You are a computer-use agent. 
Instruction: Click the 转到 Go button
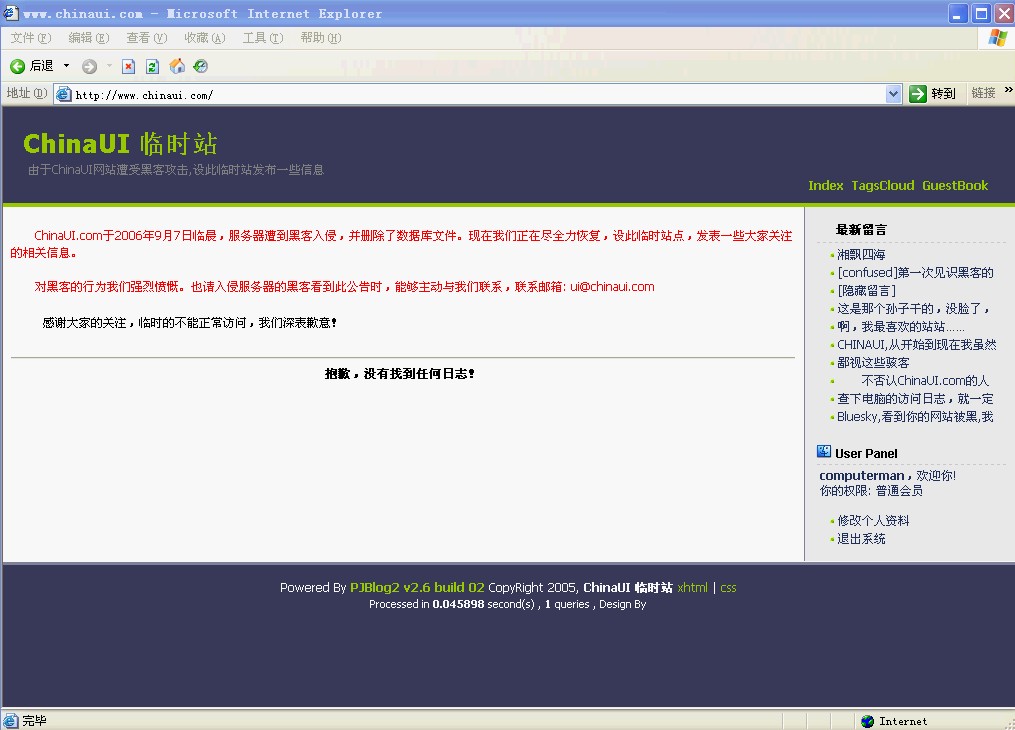pos(933,94)
